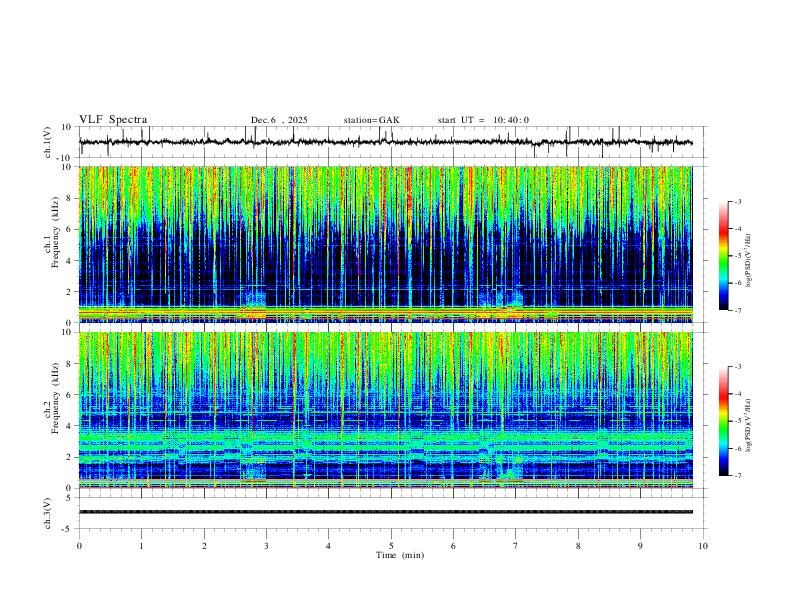The width and height of the screenshot is (792, 612).
Task: Click the log(PSD) label beside ch.2 colorbar
Action: pos(748,425)
